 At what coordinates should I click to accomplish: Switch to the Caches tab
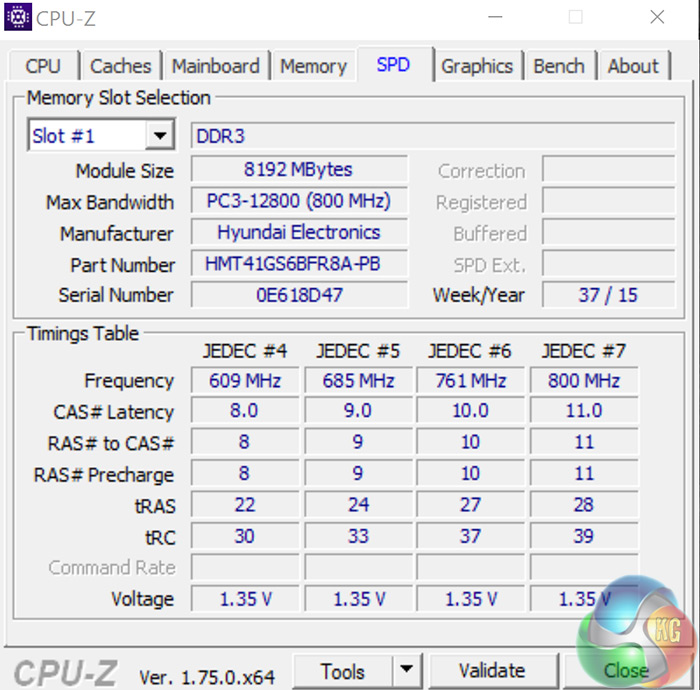tap(121, 66)
